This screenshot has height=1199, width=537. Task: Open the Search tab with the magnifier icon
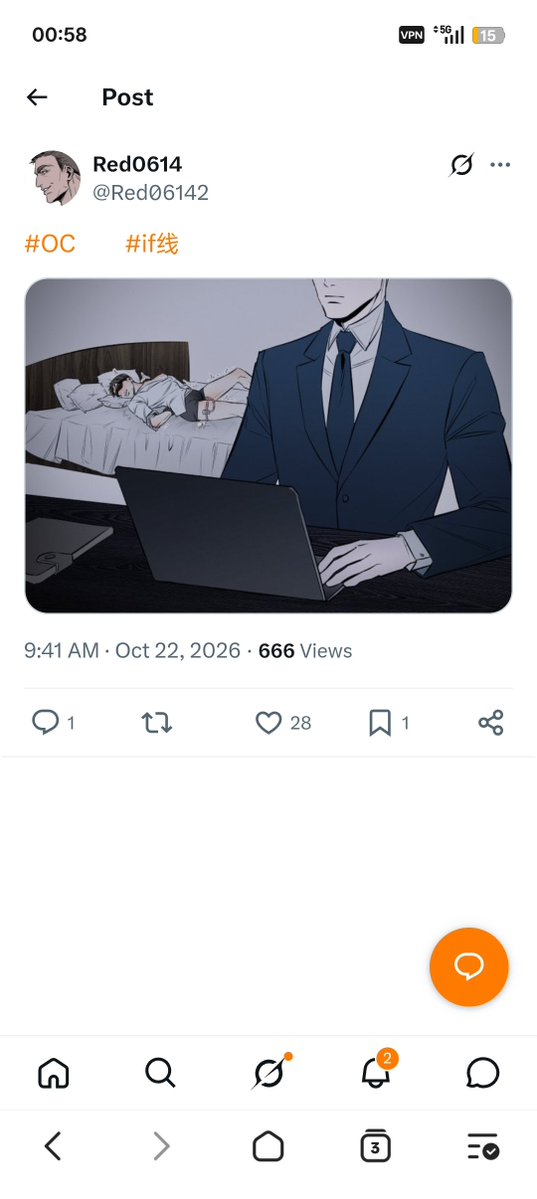160,1073
